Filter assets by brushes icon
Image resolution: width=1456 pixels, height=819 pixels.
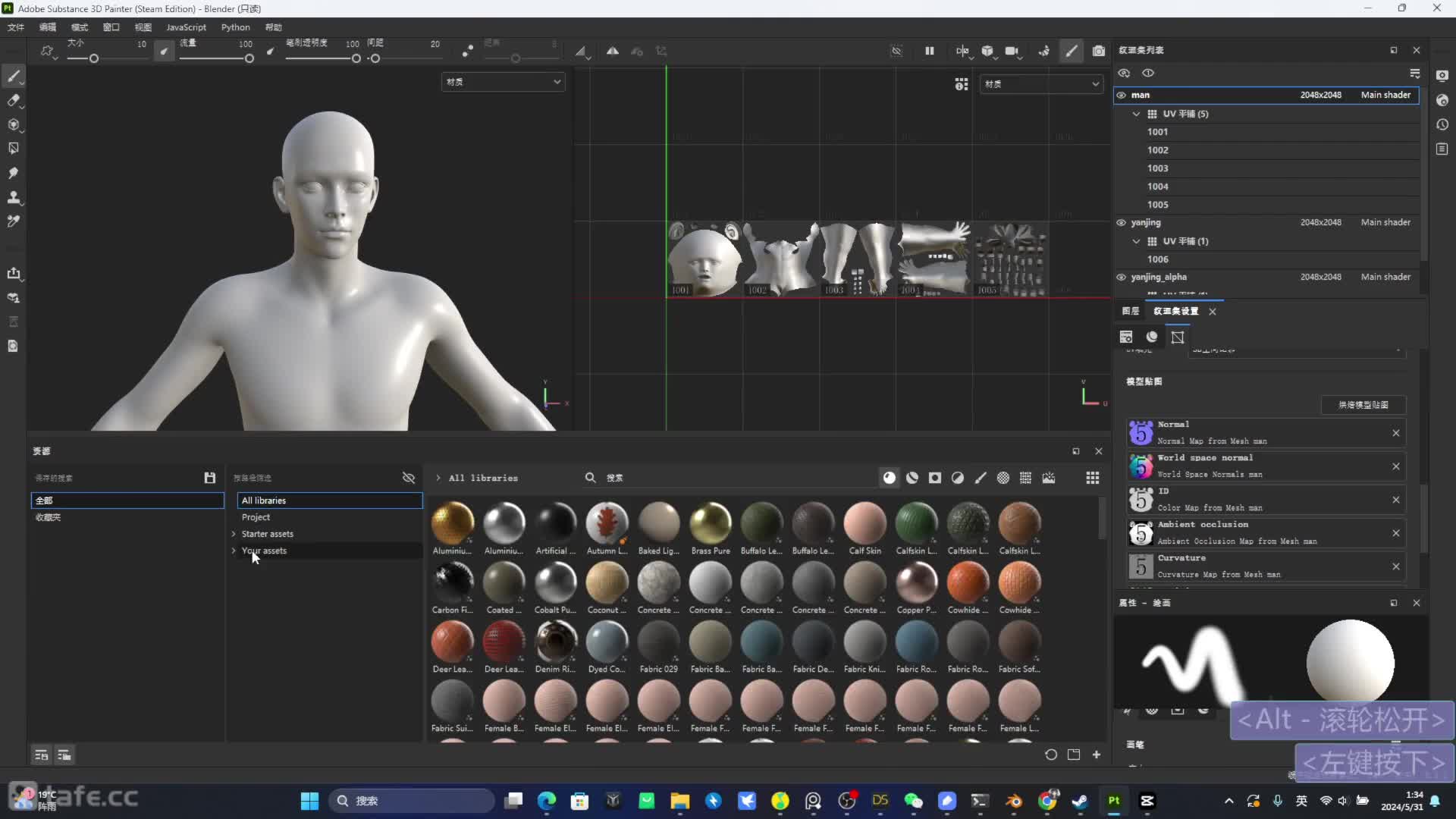tap(981, 478)
